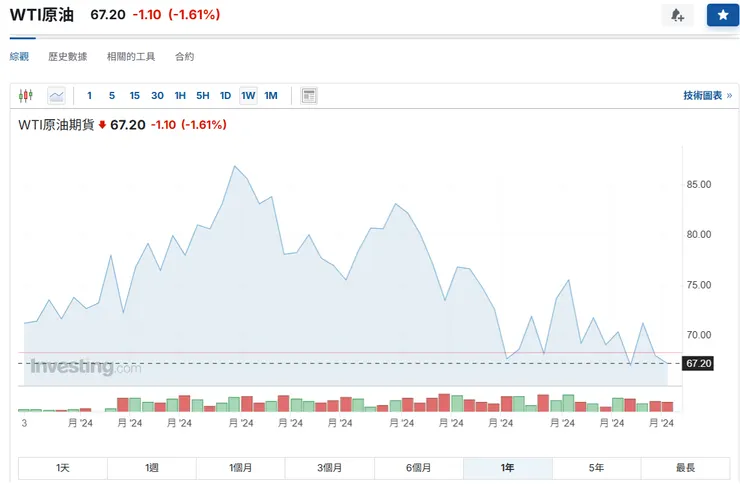This screenshot has width=740, height=484.
Task: Choose the 1M interval
Action: [x=271, y=96]
